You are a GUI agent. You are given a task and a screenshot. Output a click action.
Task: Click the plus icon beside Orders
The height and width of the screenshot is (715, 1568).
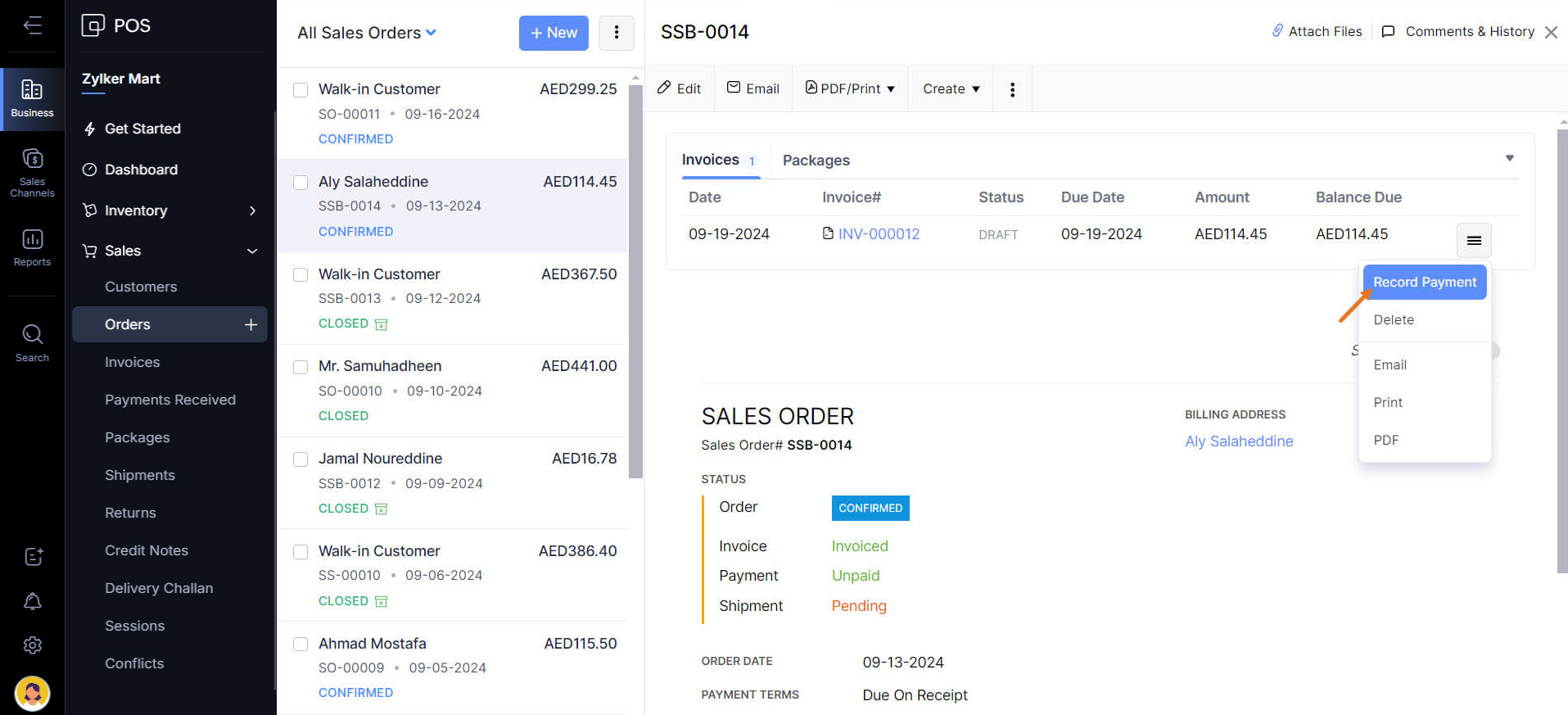[x=251, y=325]
